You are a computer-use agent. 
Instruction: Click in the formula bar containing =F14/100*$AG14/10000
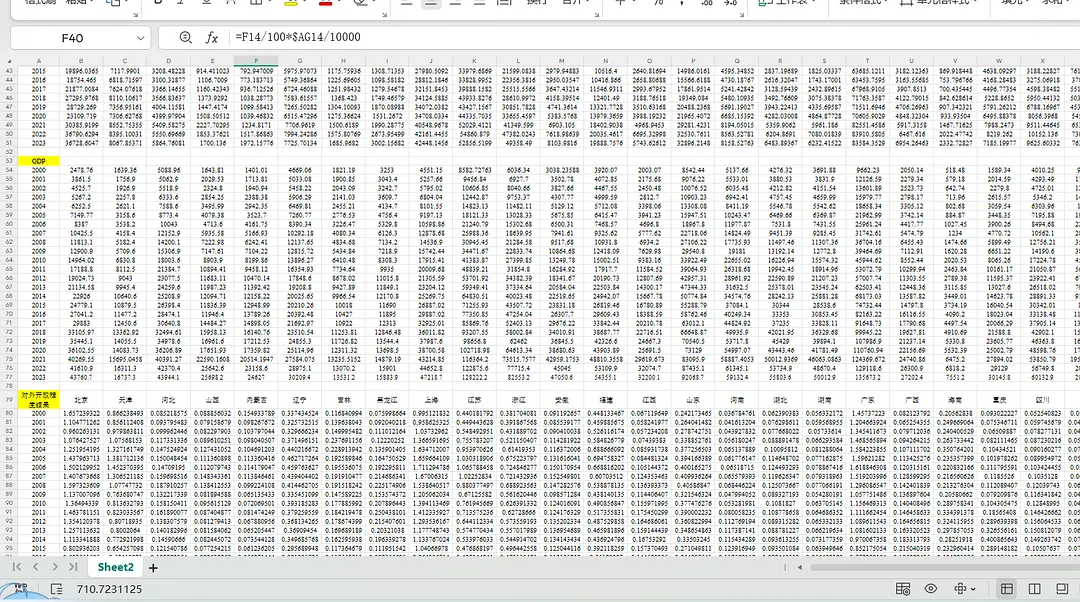coord(620,37)
